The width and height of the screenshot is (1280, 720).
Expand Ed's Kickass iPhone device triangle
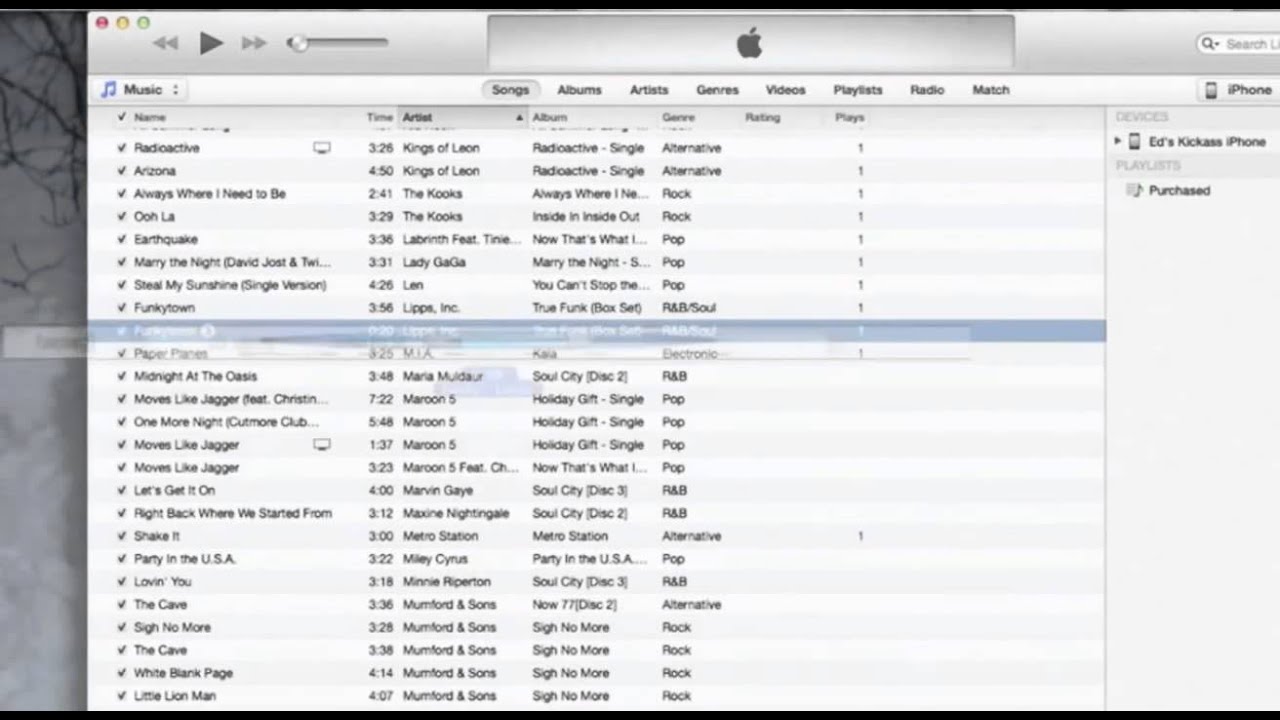[x=1118, y=141]
